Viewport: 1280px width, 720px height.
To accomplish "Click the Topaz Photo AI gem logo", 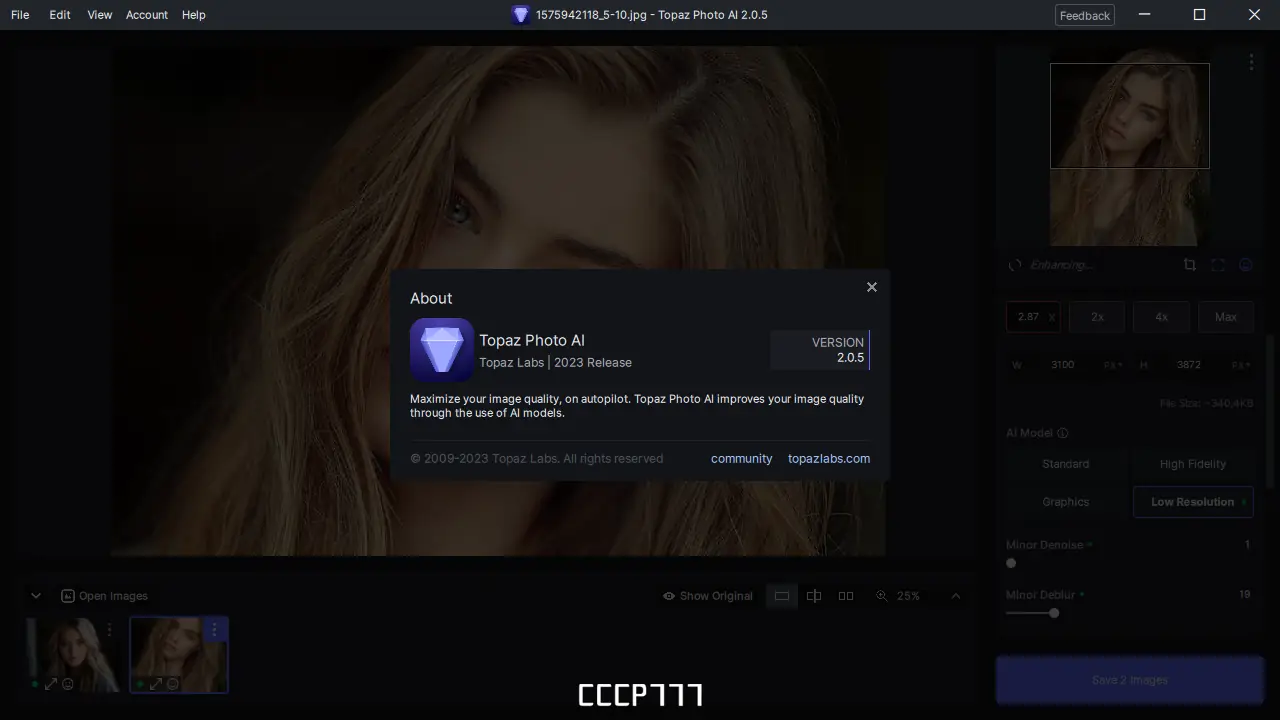I will (441, 350).
